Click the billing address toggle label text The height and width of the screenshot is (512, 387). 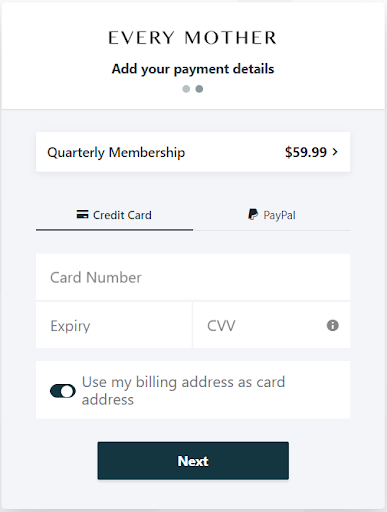(183, 391)
